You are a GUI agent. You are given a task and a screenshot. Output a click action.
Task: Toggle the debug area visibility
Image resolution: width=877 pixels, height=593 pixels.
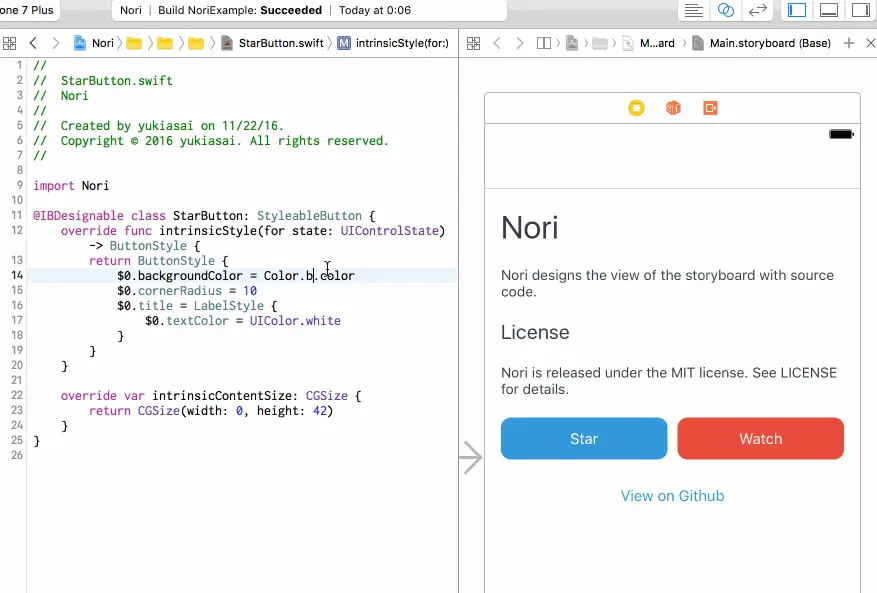[x=828, y=10]
